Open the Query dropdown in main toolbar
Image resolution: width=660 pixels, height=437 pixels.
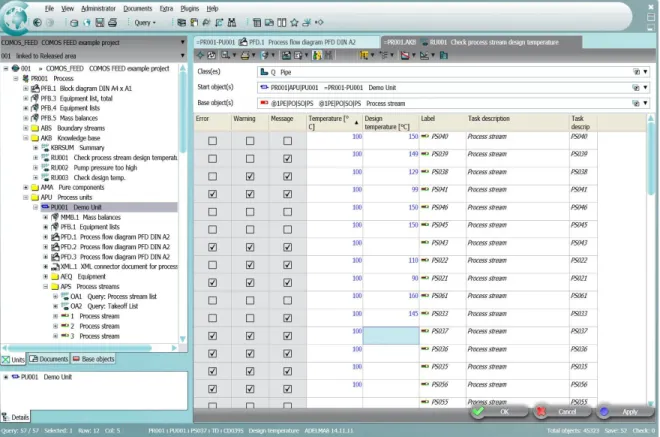(145, 23)
